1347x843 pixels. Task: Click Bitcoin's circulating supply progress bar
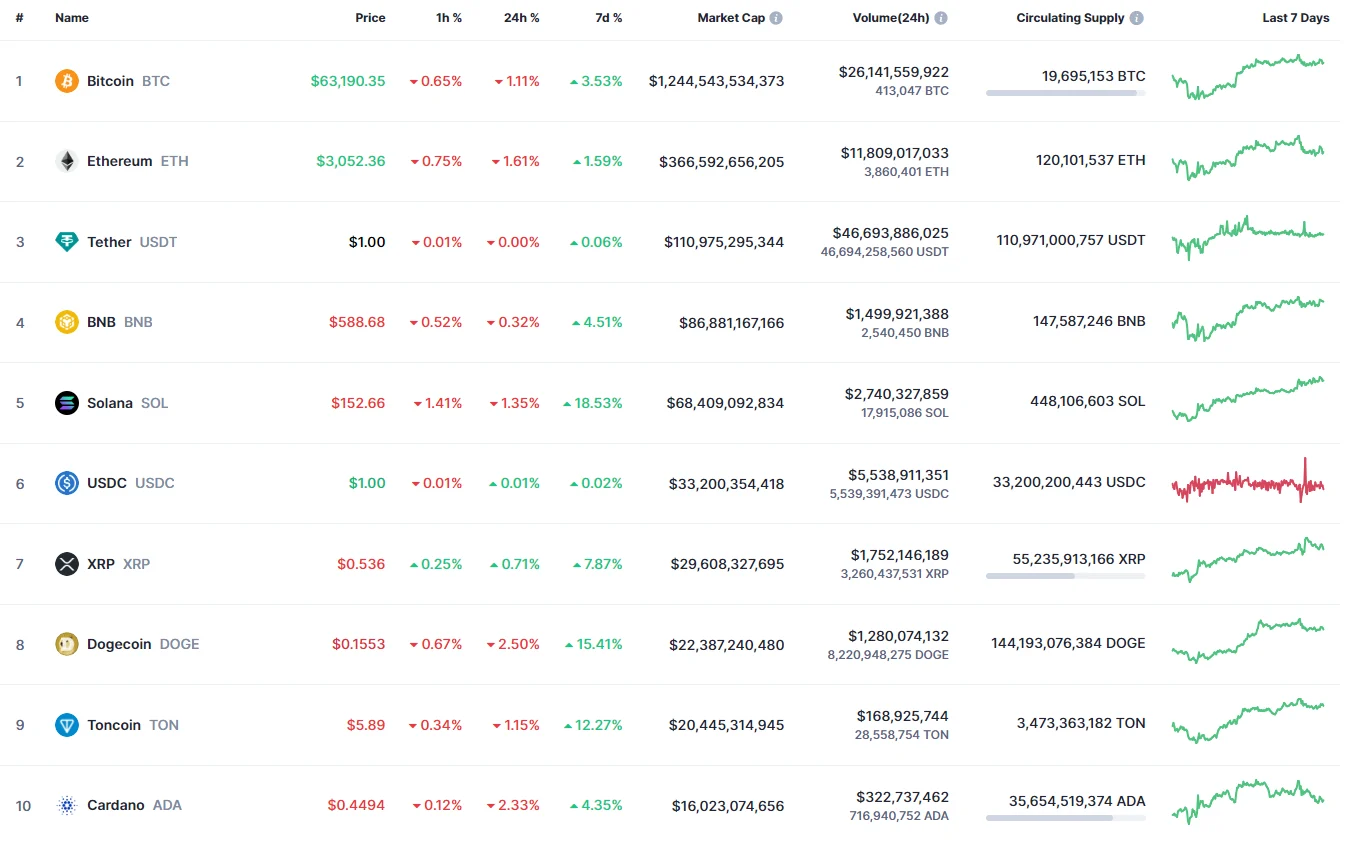coord(1065,93)
